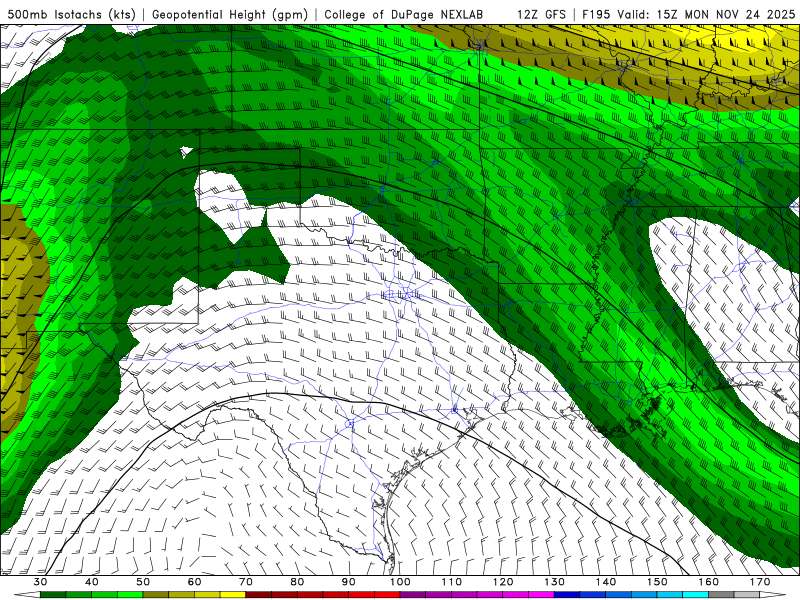800x600 pixels.
Task: Click the 'Valid: 15Z MON NOV 24 2025' text
Action: coord(706,14)
